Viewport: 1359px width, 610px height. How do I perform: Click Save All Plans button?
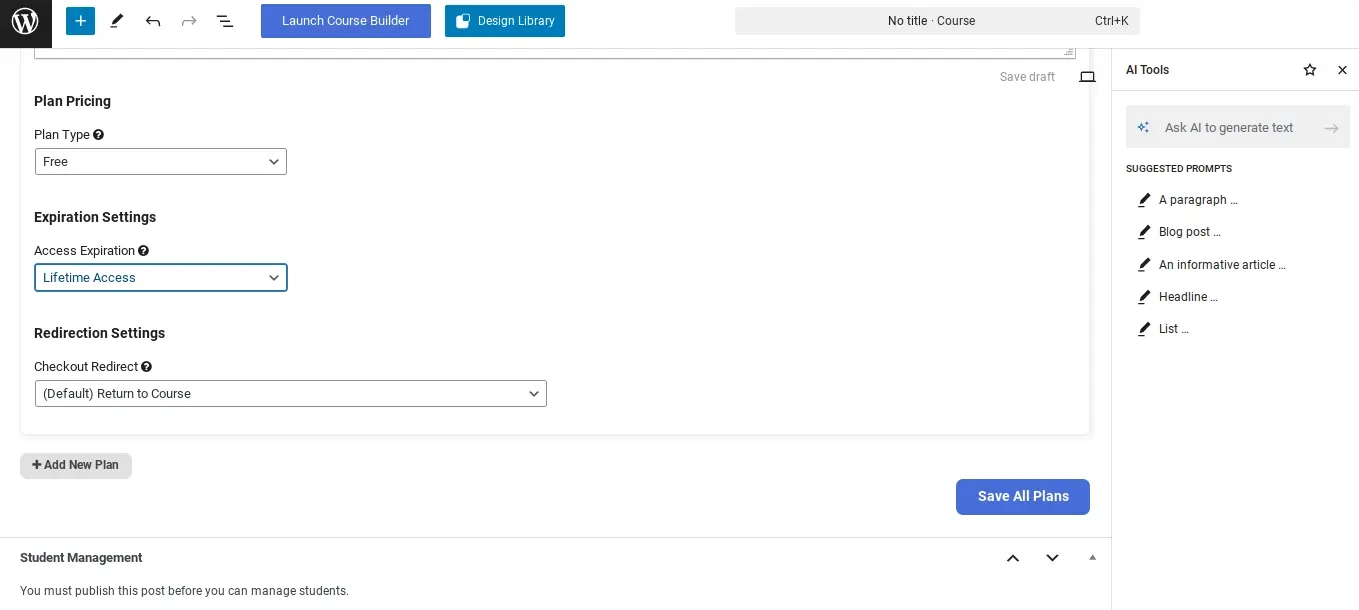click(x=1023, y=497)
